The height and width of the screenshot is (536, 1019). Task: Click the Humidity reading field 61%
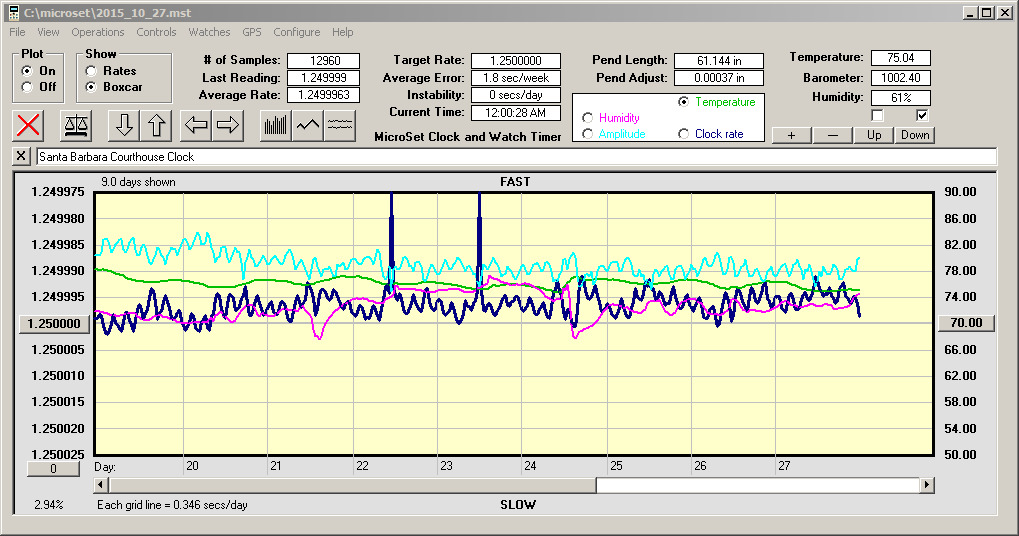click(x=901, y=97)
